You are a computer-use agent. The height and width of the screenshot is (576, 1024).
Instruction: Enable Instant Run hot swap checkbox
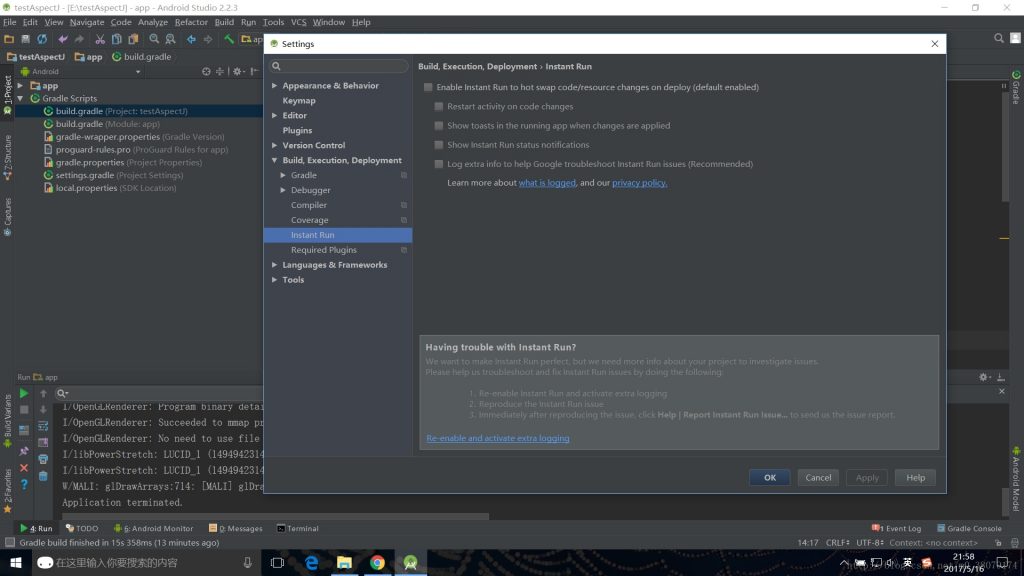[x=427, y=87]
